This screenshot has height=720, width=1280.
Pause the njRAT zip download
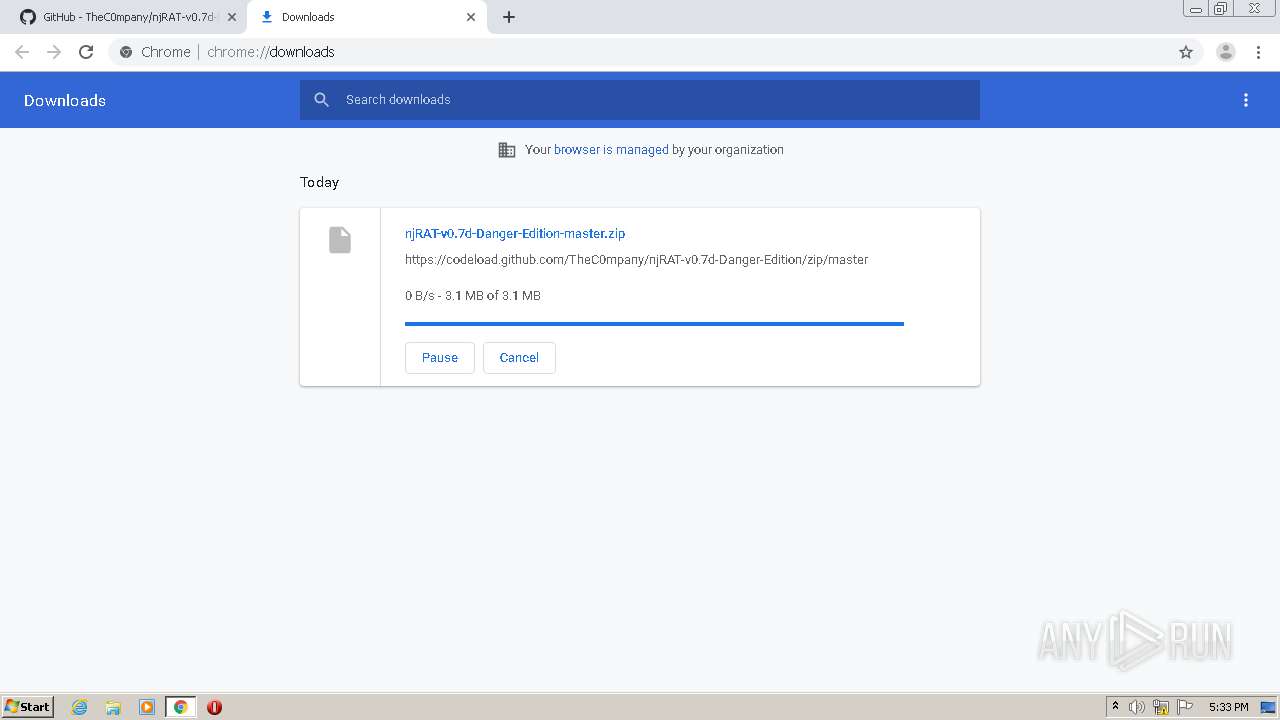tap(440, 358)
